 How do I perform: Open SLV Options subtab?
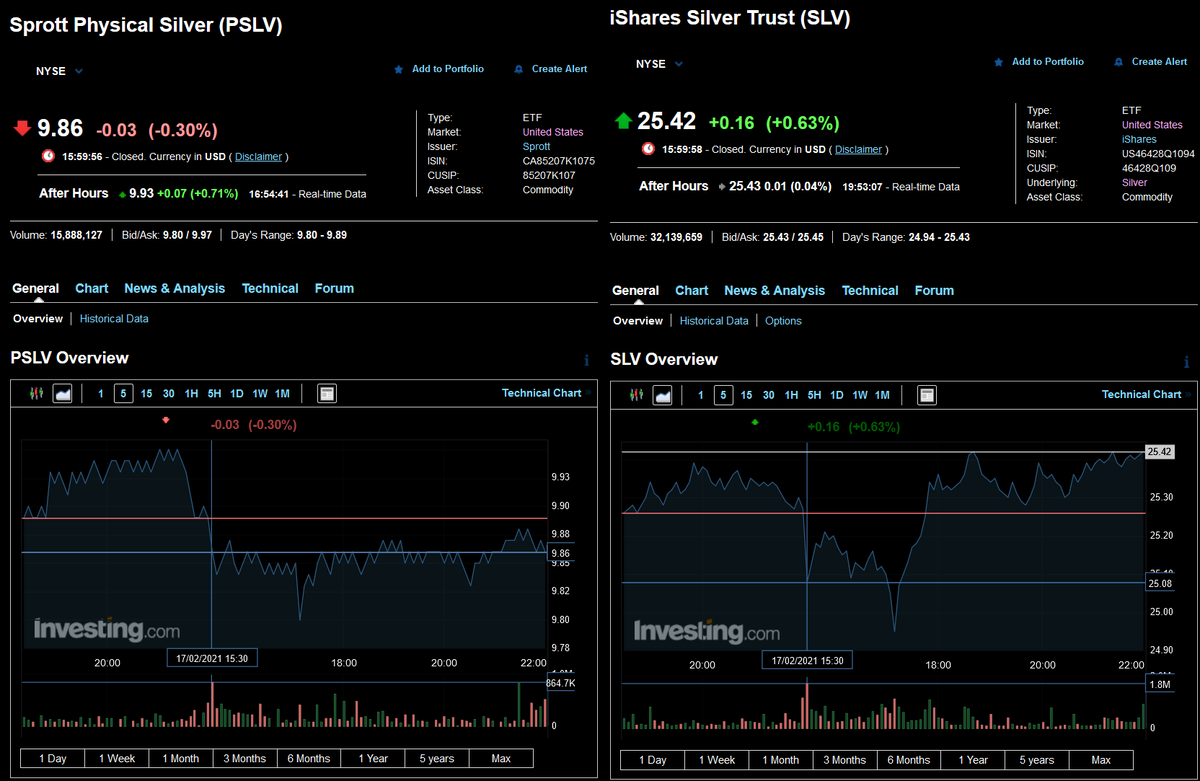coord(783,321)
